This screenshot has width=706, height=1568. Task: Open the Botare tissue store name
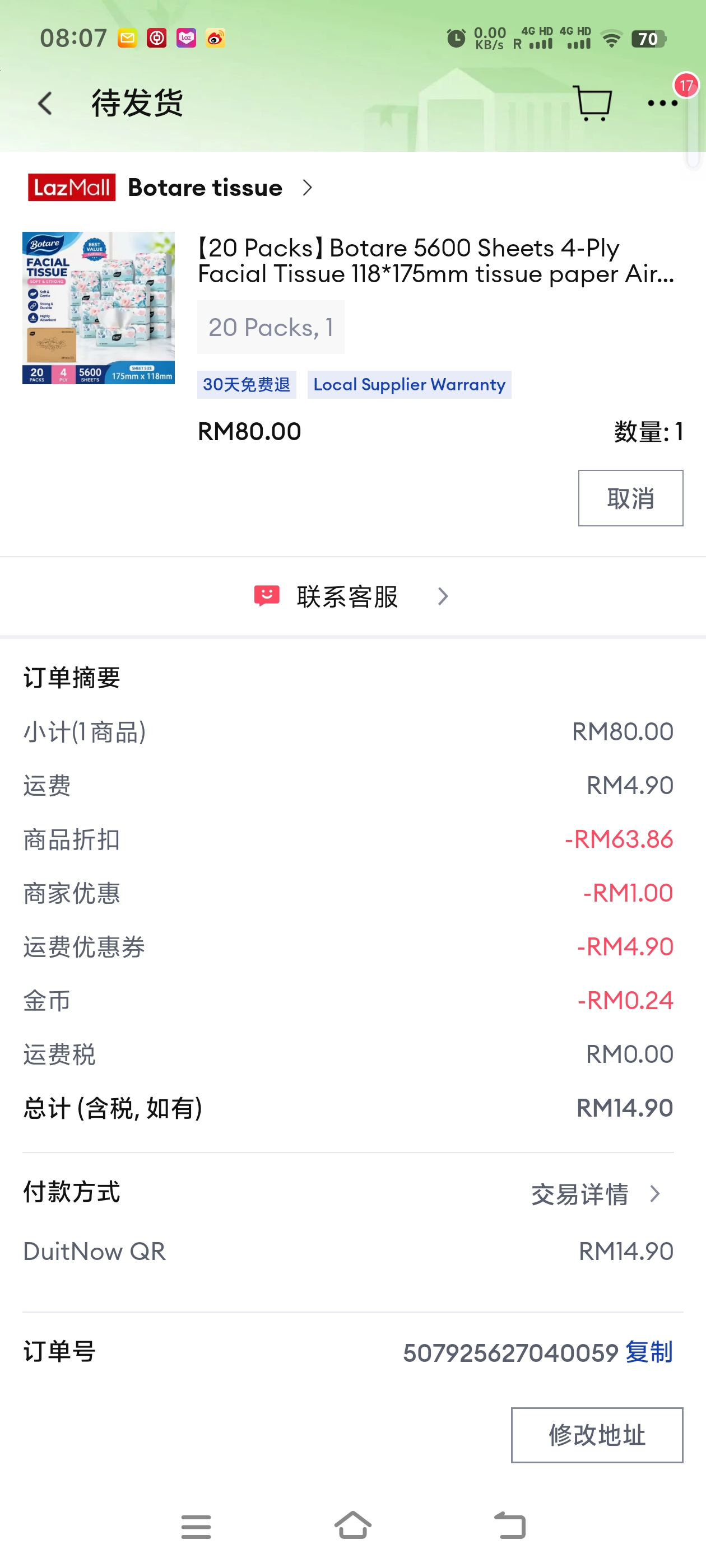click(205, 188)
